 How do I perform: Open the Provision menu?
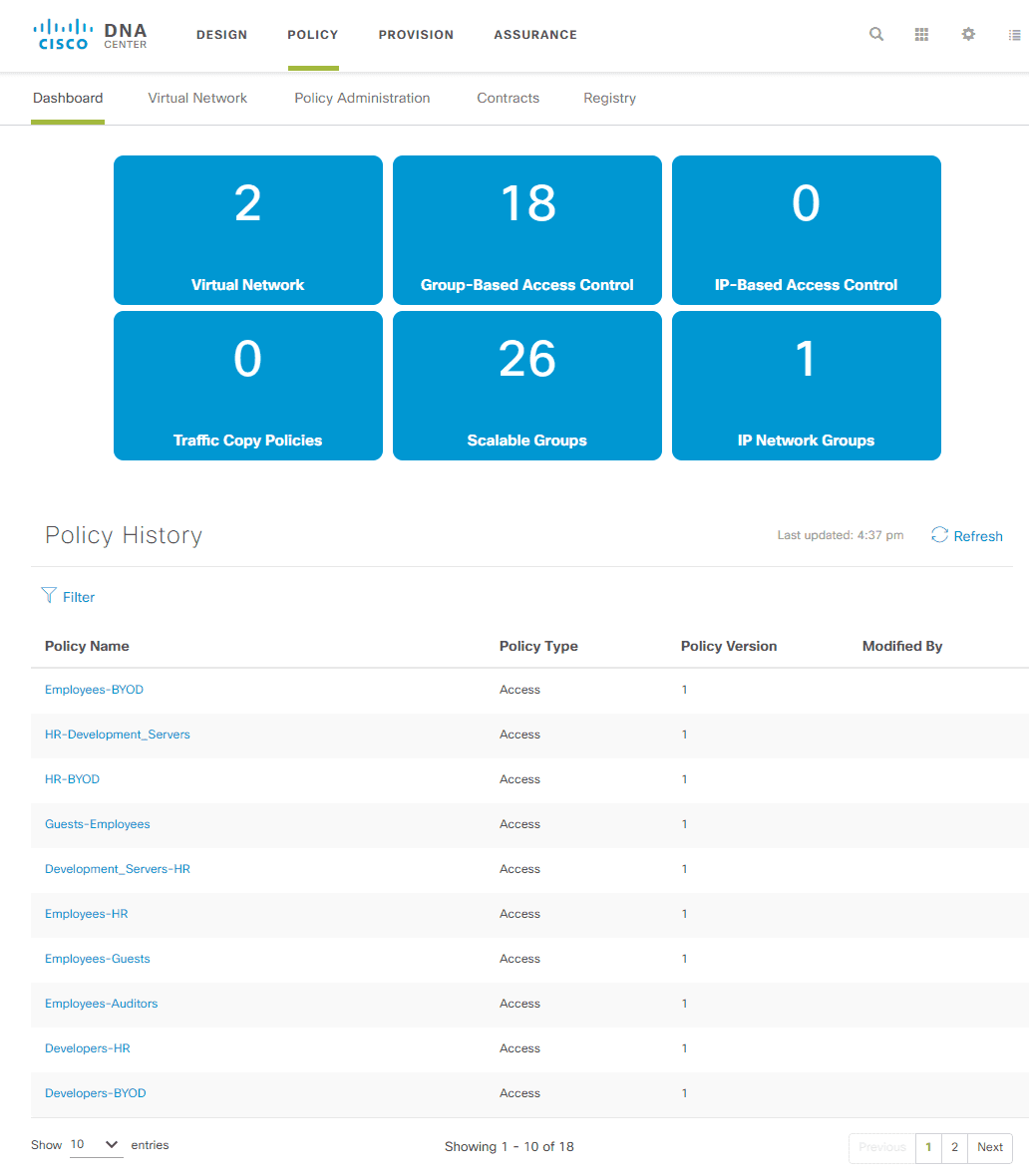(416, 35)
